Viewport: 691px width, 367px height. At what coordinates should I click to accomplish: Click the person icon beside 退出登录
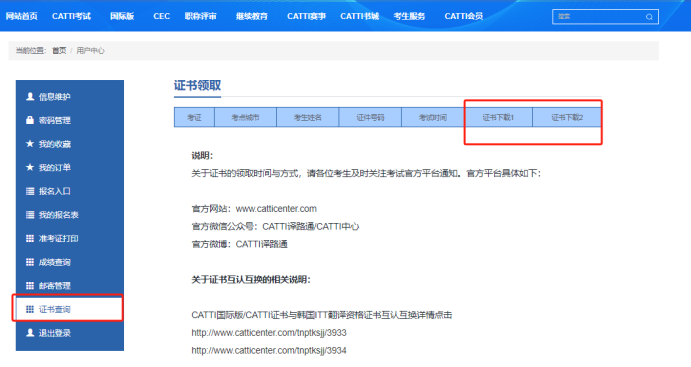pos(30,333)
